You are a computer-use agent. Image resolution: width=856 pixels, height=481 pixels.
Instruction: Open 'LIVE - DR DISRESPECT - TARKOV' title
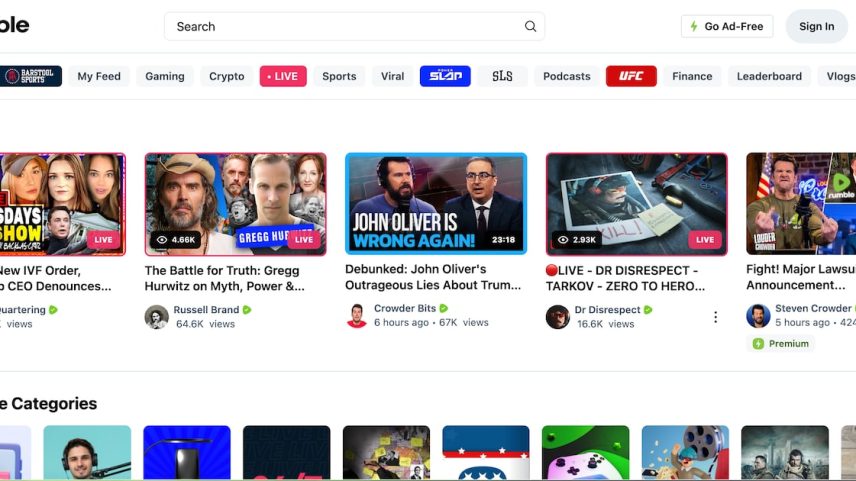(x=626, y=278)
